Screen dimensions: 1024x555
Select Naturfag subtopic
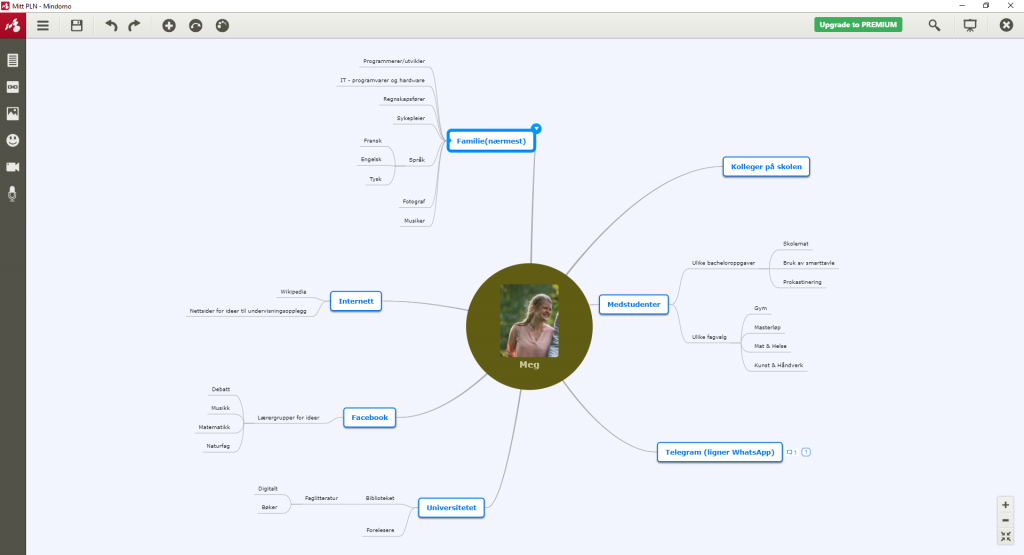tap(218, 446)
